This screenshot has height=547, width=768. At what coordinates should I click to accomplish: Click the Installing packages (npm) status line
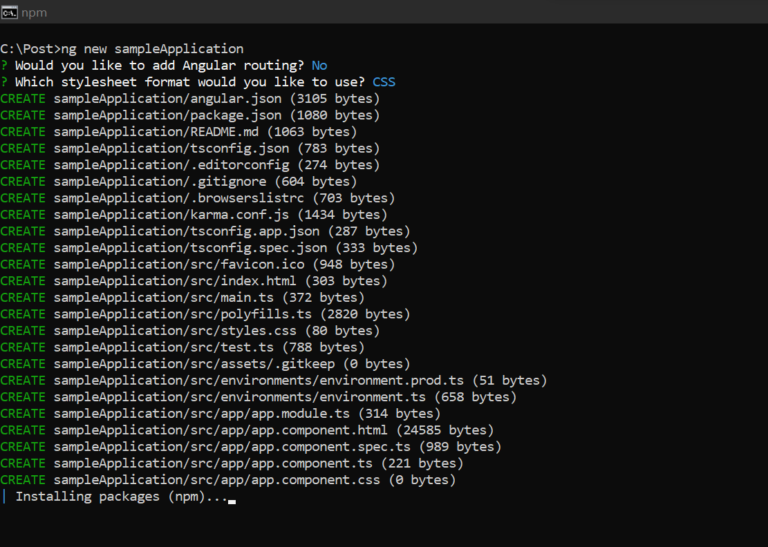pos(118,497)
